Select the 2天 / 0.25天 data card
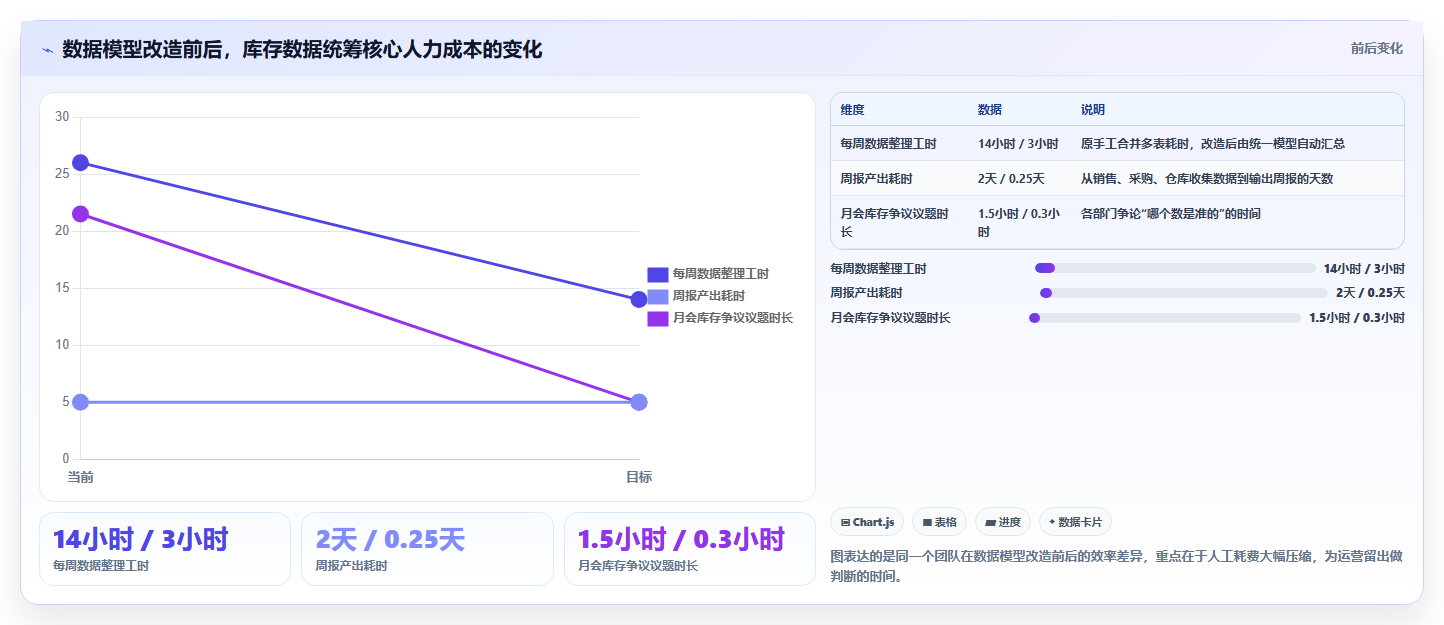Screen dimensions: 1444x625 [x=427, y=549]
